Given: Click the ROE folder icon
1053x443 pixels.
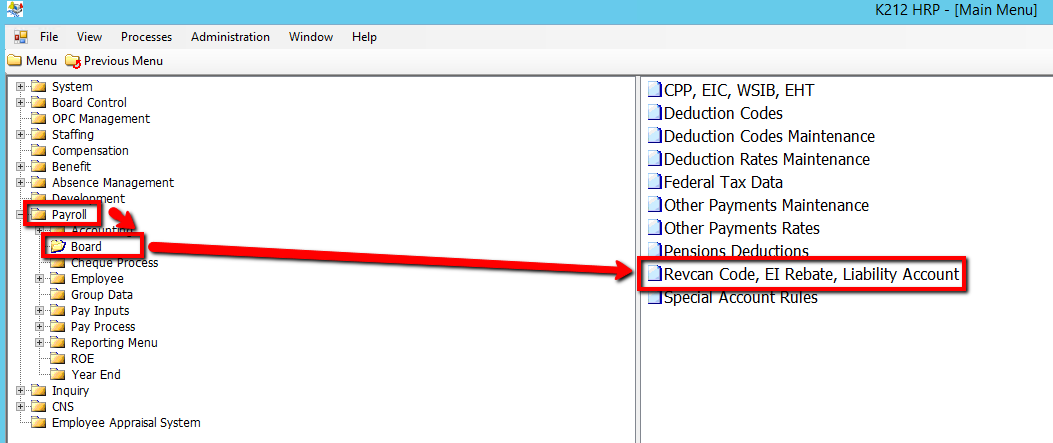Looking at the screenshot, I should [x=58, y=359].
